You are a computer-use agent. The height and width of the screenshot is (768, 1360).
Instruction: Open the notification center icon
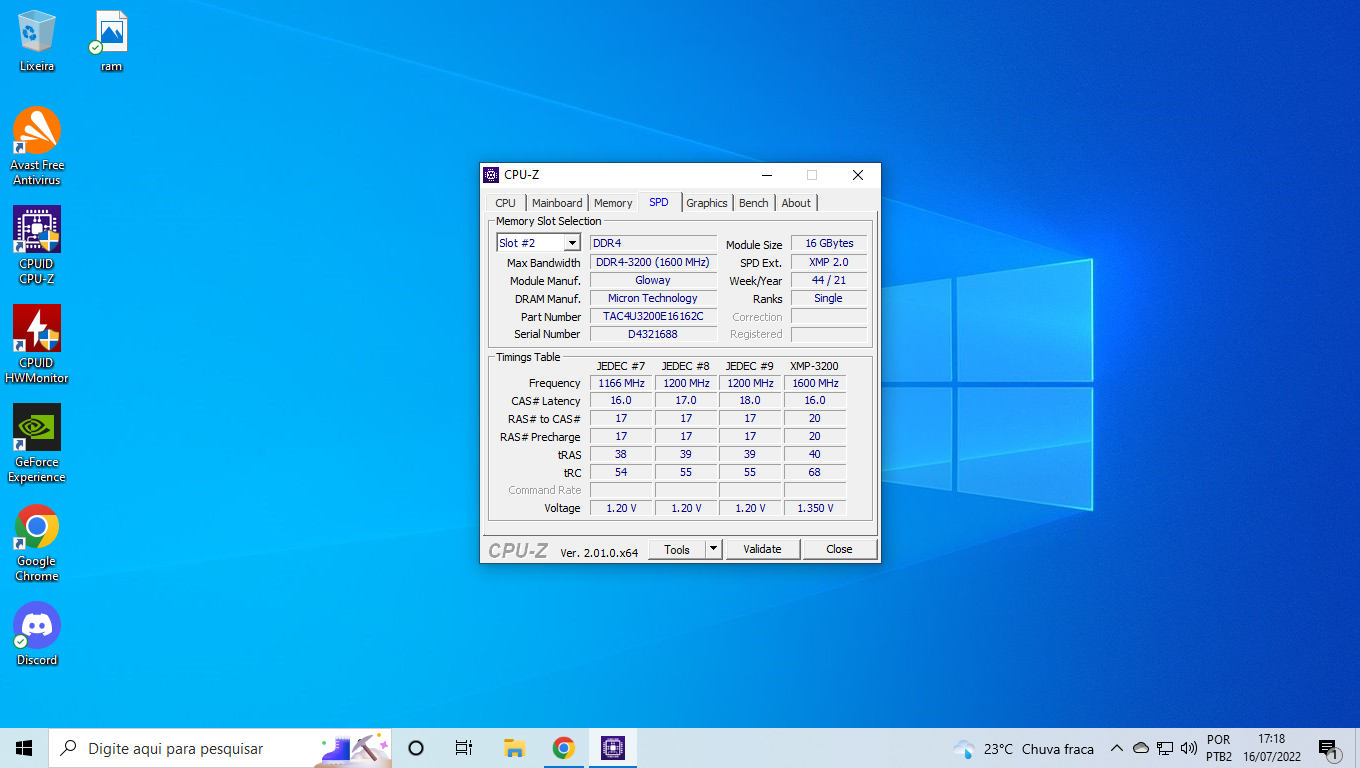(1329, 748)
